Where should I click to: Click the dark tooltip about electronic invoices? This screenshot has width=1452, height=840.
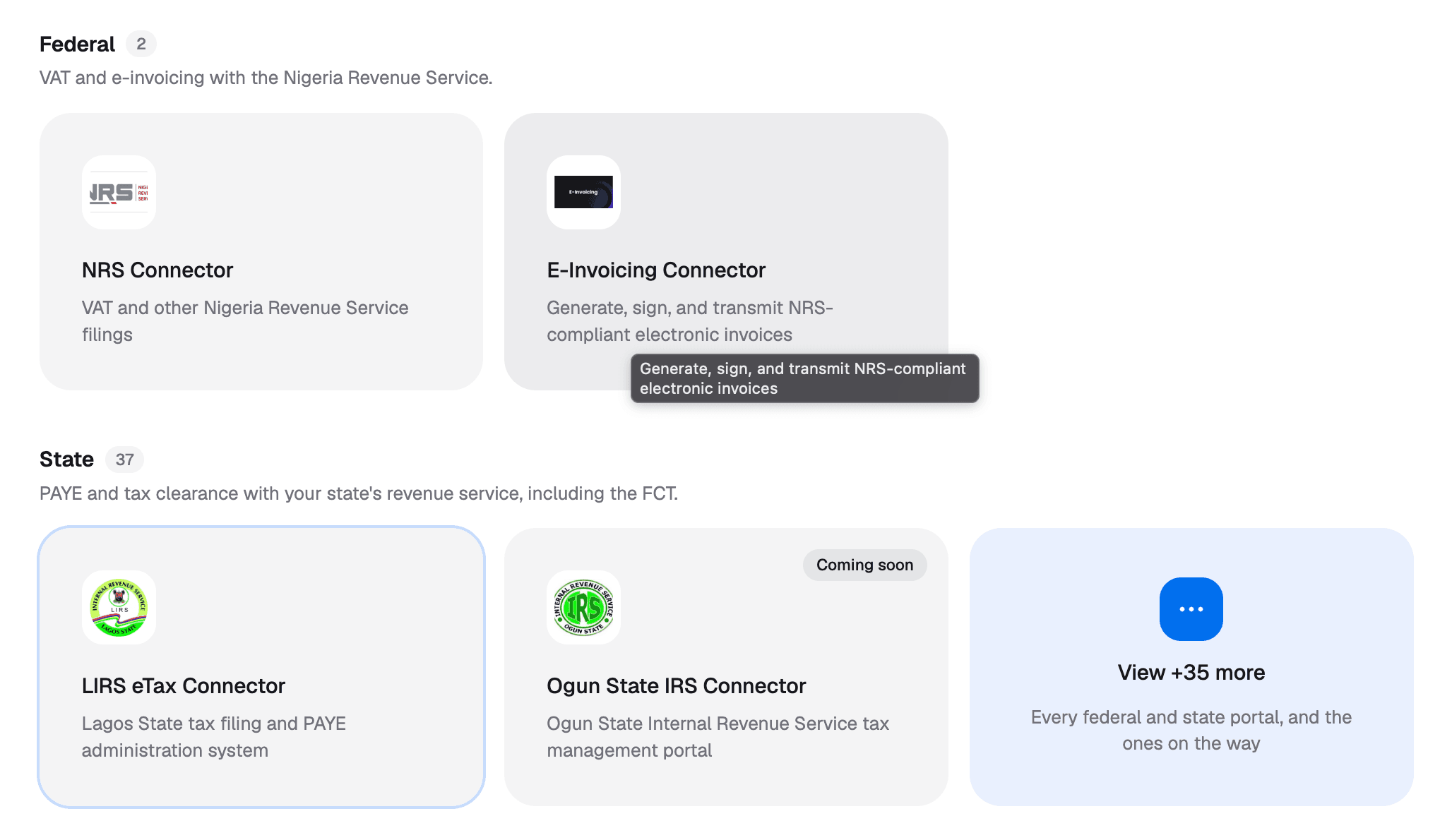point(804,378)
